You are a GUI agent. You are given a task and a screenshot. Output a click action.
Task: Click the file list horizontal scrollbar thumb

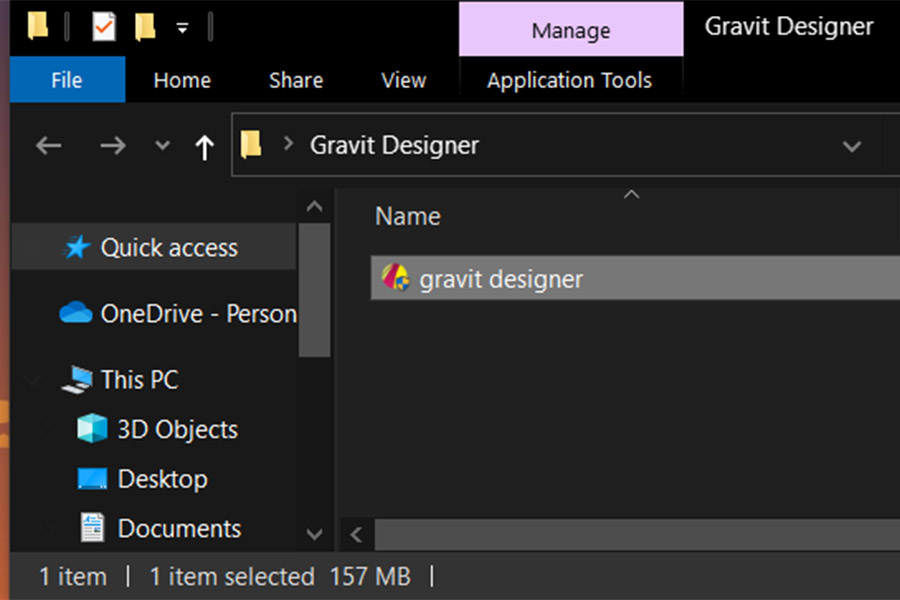click(637, 535)
